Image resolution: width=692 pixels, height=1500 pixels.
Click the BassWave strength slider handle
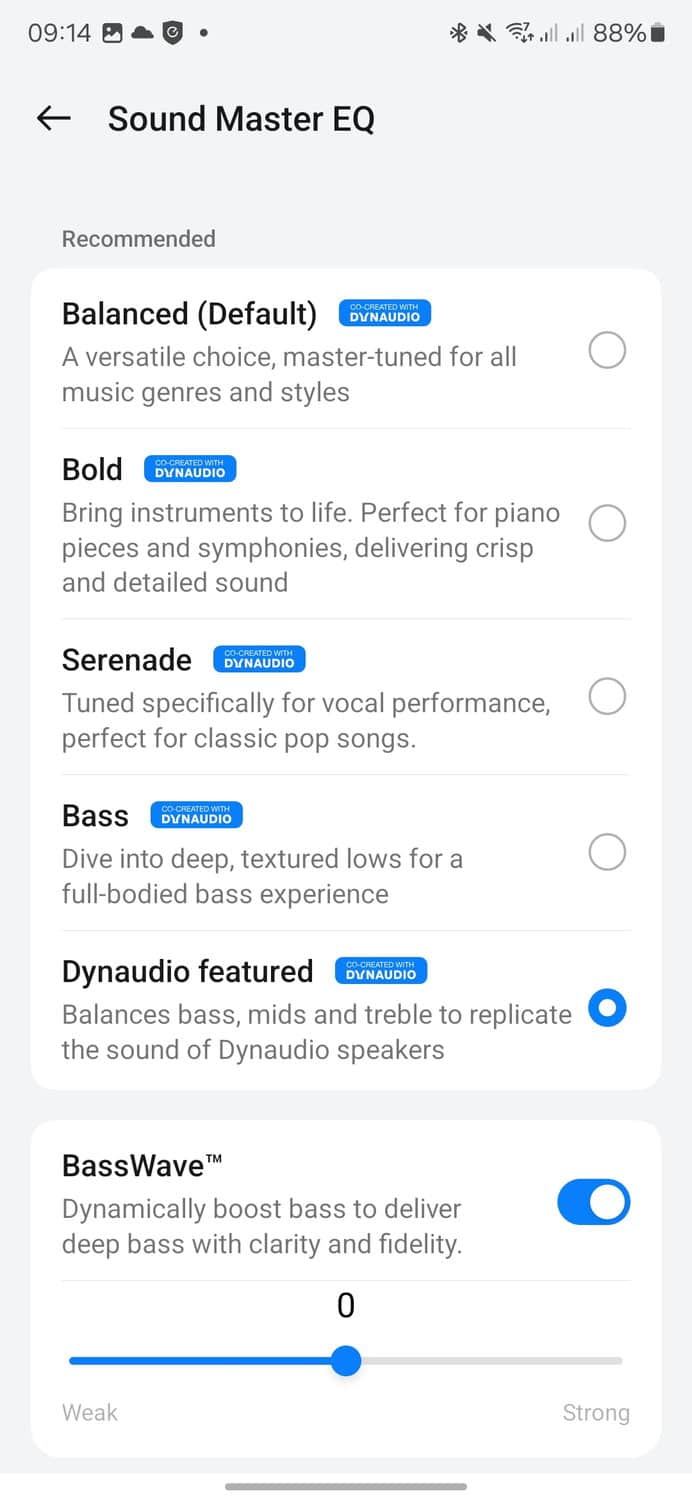click(x=346, y=1361)
